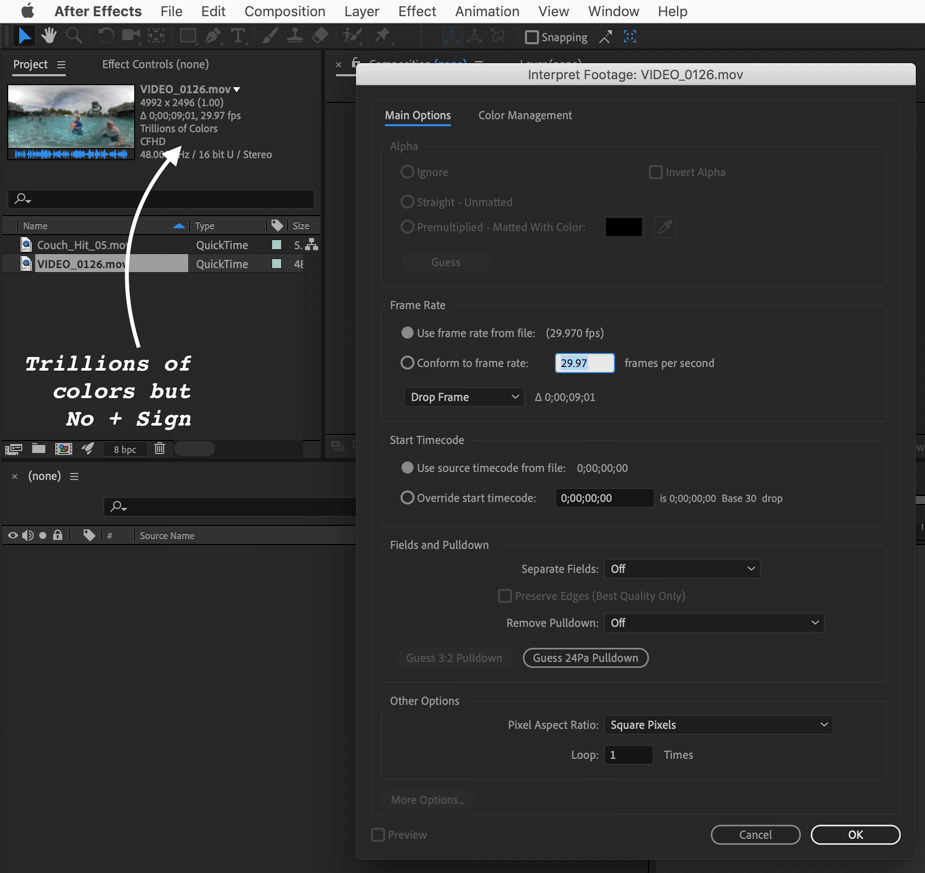Click the blue snap features bracket icon
This screenshot has width=925, height=873.
pyautogui.click(x=630, y=37)
